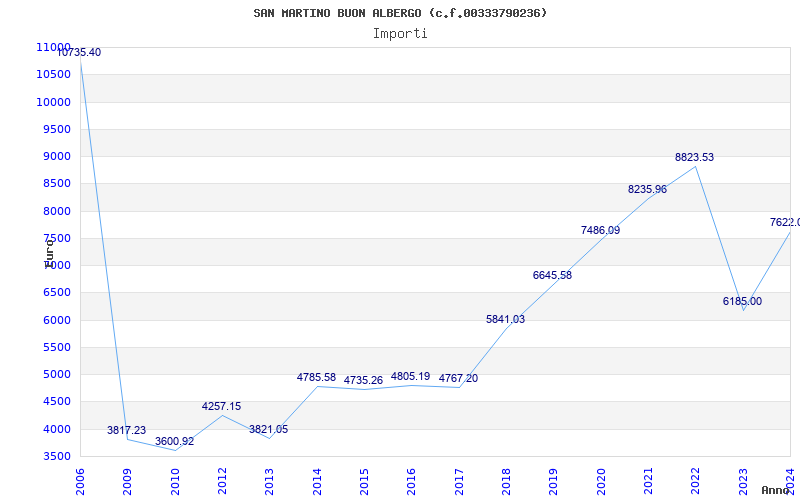This screenshot has height=500, width=800.
Task: Pick the 2013 x-axis year label
Action: (x=270, y=479)
